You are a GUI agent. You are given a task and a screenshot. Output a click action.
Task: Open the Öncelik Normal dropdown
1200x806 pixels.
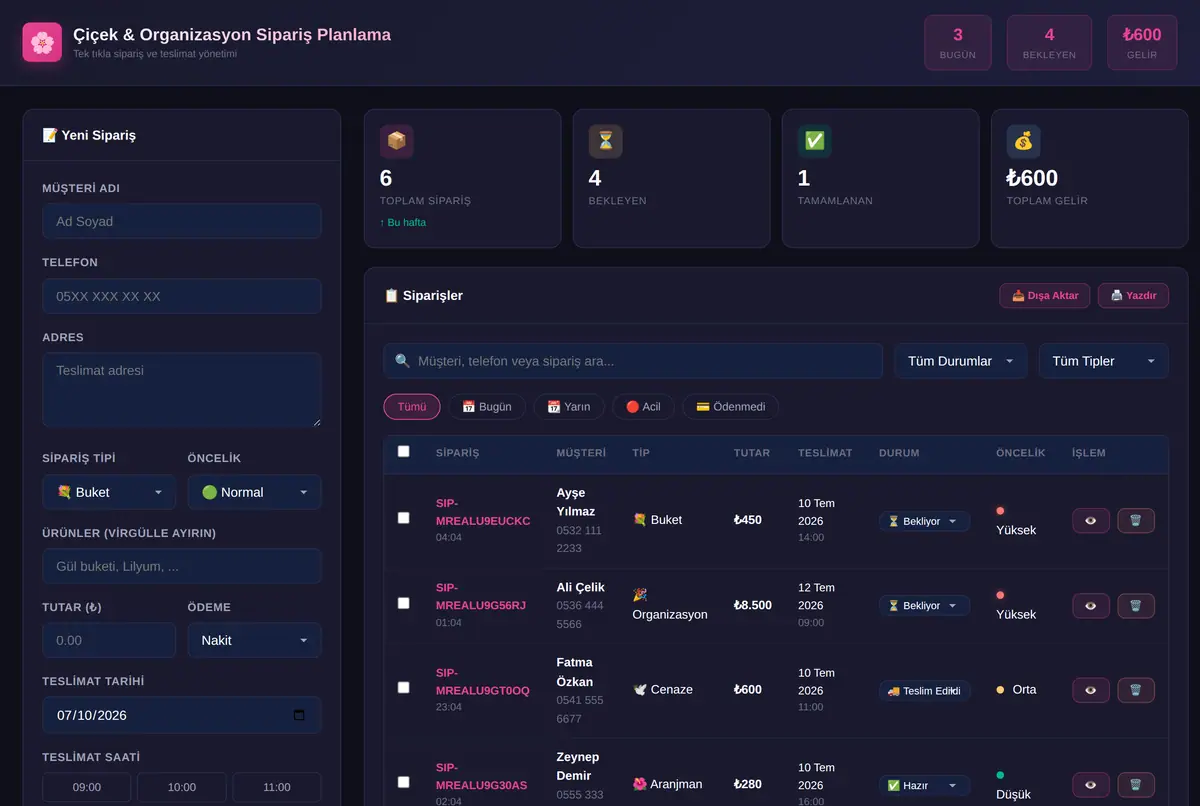pyautogui.click(x=254, y=492)
